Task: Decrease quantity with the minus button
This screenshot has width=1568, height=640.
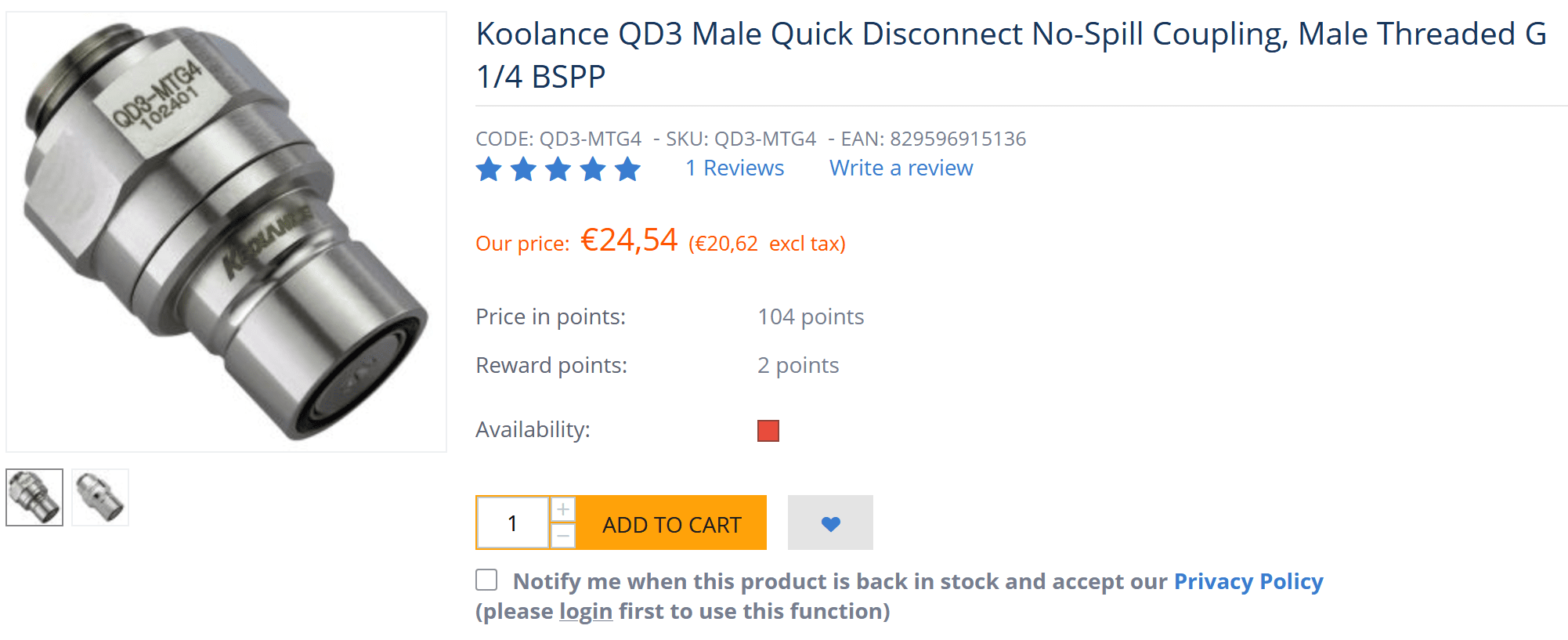Action: [563, 536]
